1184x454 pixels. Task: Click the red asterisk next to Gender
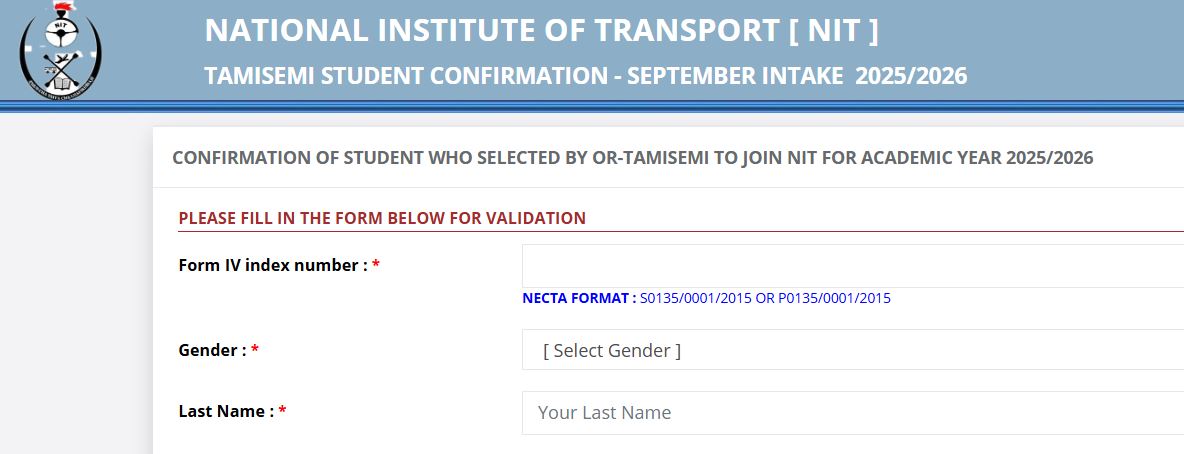point(254,351)
